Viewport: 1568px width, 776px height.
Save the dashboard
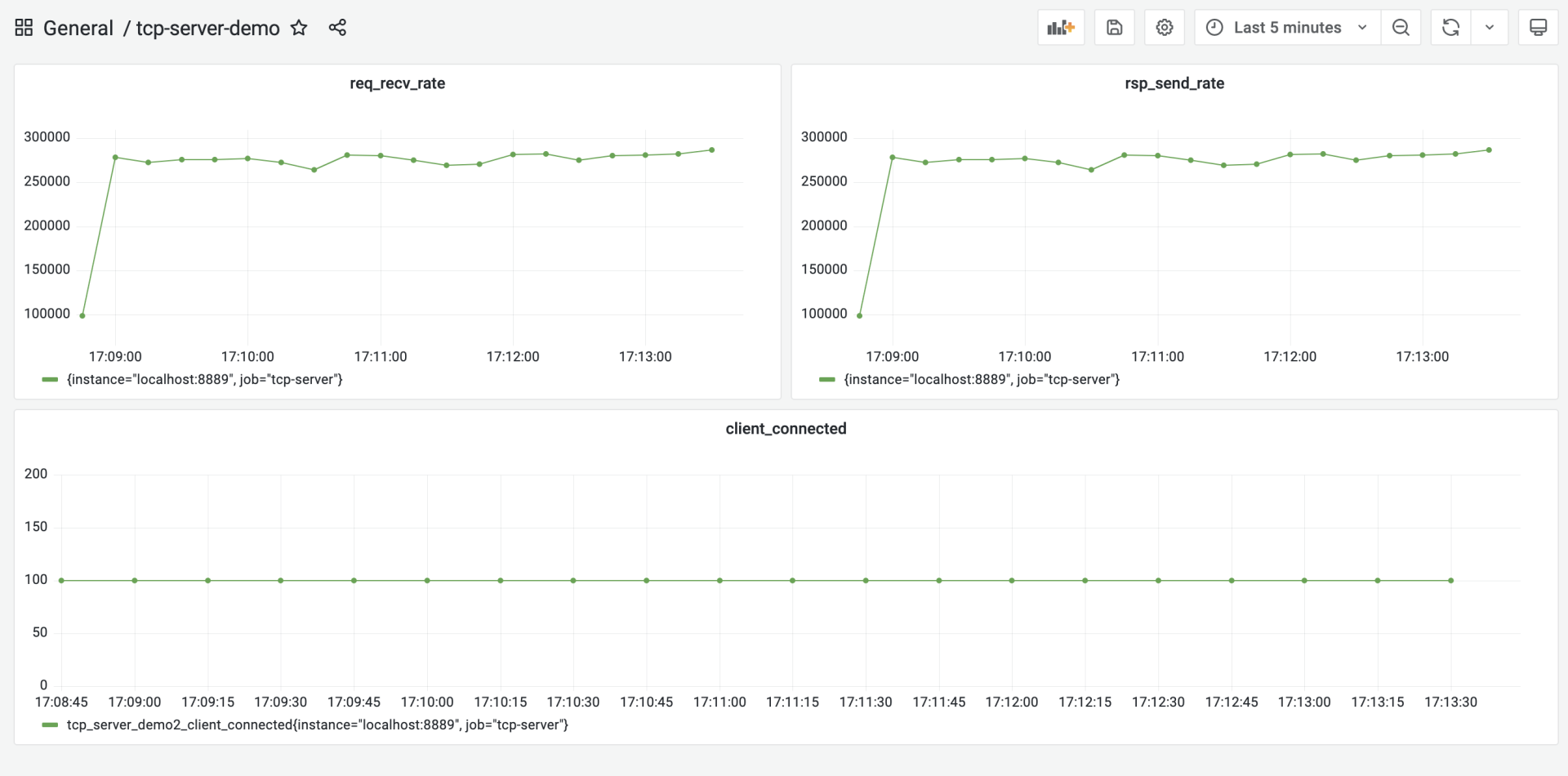coord(1114,28)
